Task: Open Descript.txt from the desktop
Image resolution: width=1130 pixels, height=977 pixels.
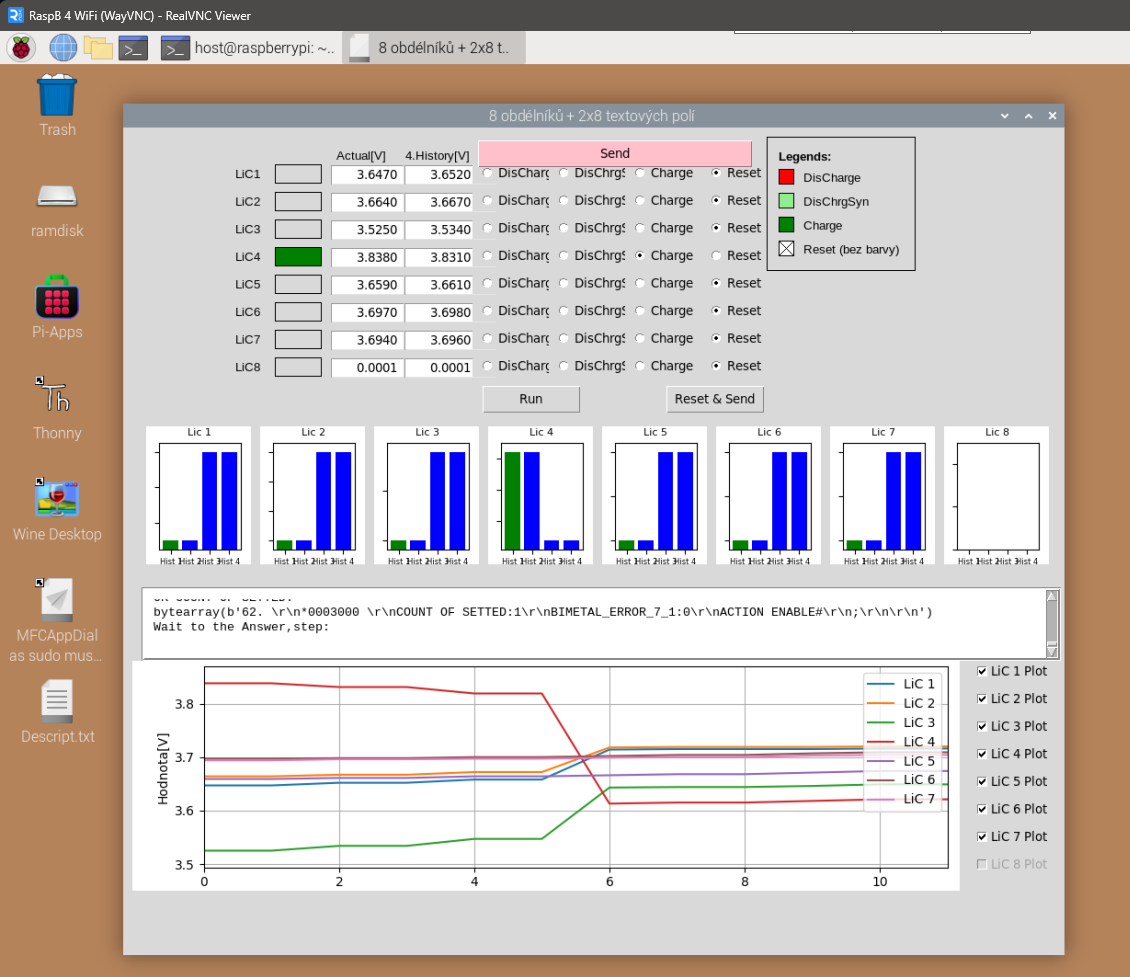Action: [57, 705]
